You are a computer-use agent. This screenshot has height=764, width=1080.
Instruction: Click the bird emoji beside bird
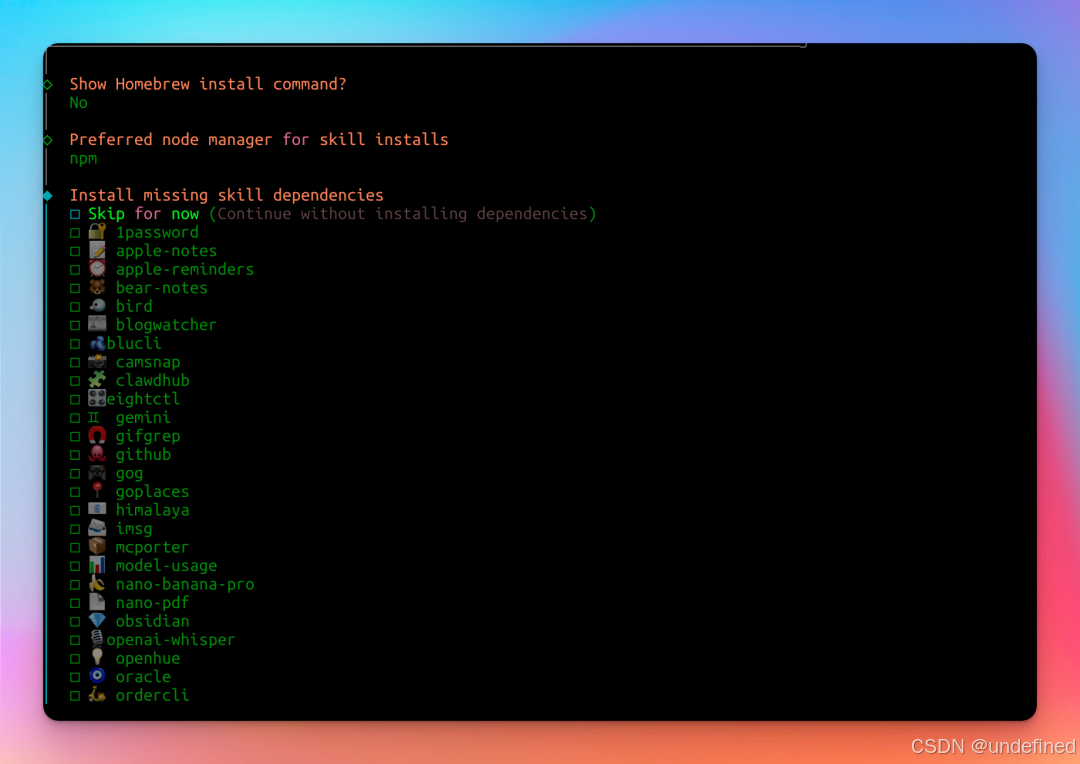(x=97, y=306)
